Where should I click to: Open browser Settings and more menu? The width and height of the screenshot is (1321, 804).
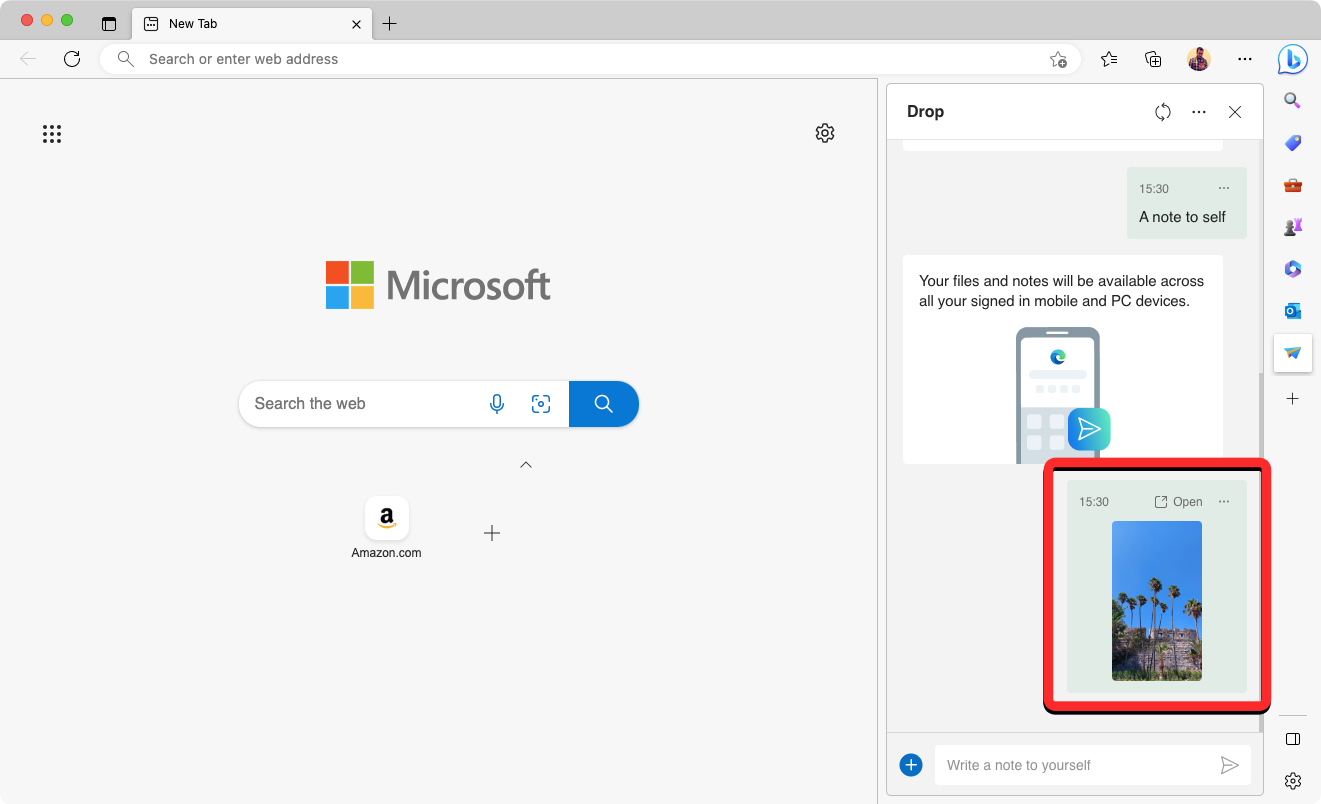click(1244, 60)
